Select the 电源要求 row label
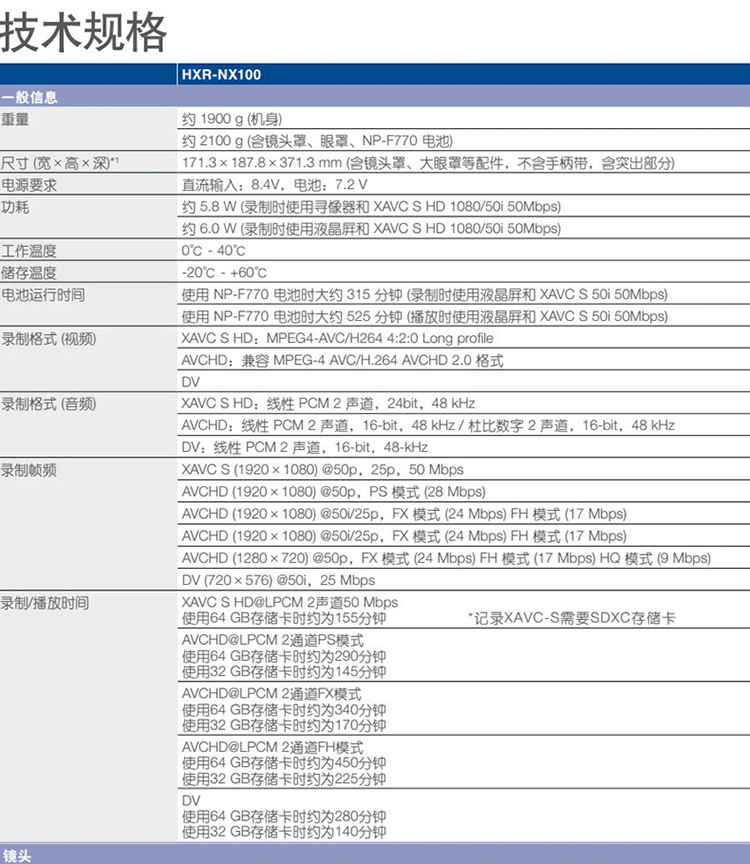 pyautogui.click(x=29, y=185)
